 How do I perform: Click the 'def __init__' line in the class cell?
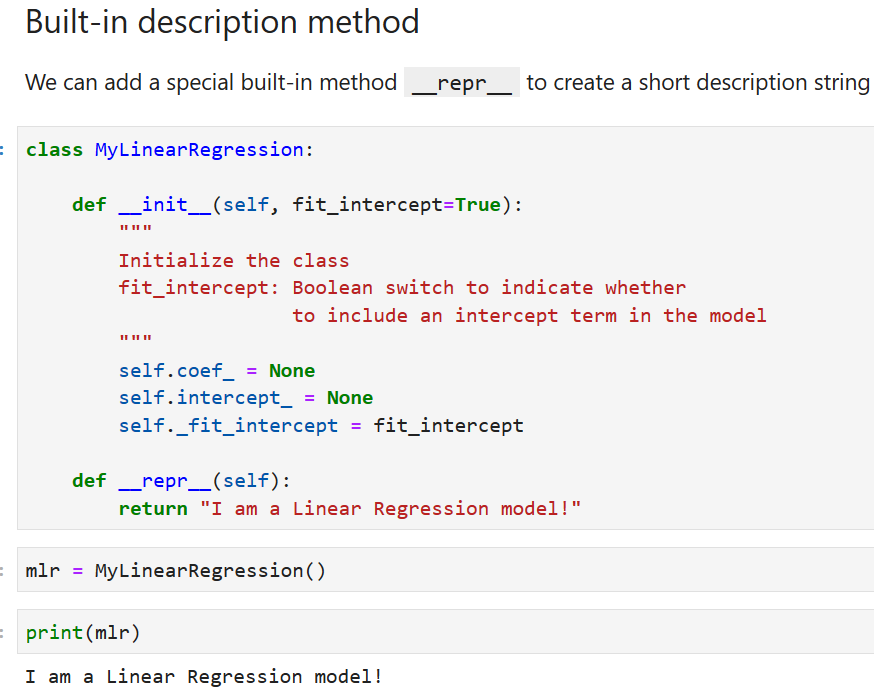click(x=297, y=205)
